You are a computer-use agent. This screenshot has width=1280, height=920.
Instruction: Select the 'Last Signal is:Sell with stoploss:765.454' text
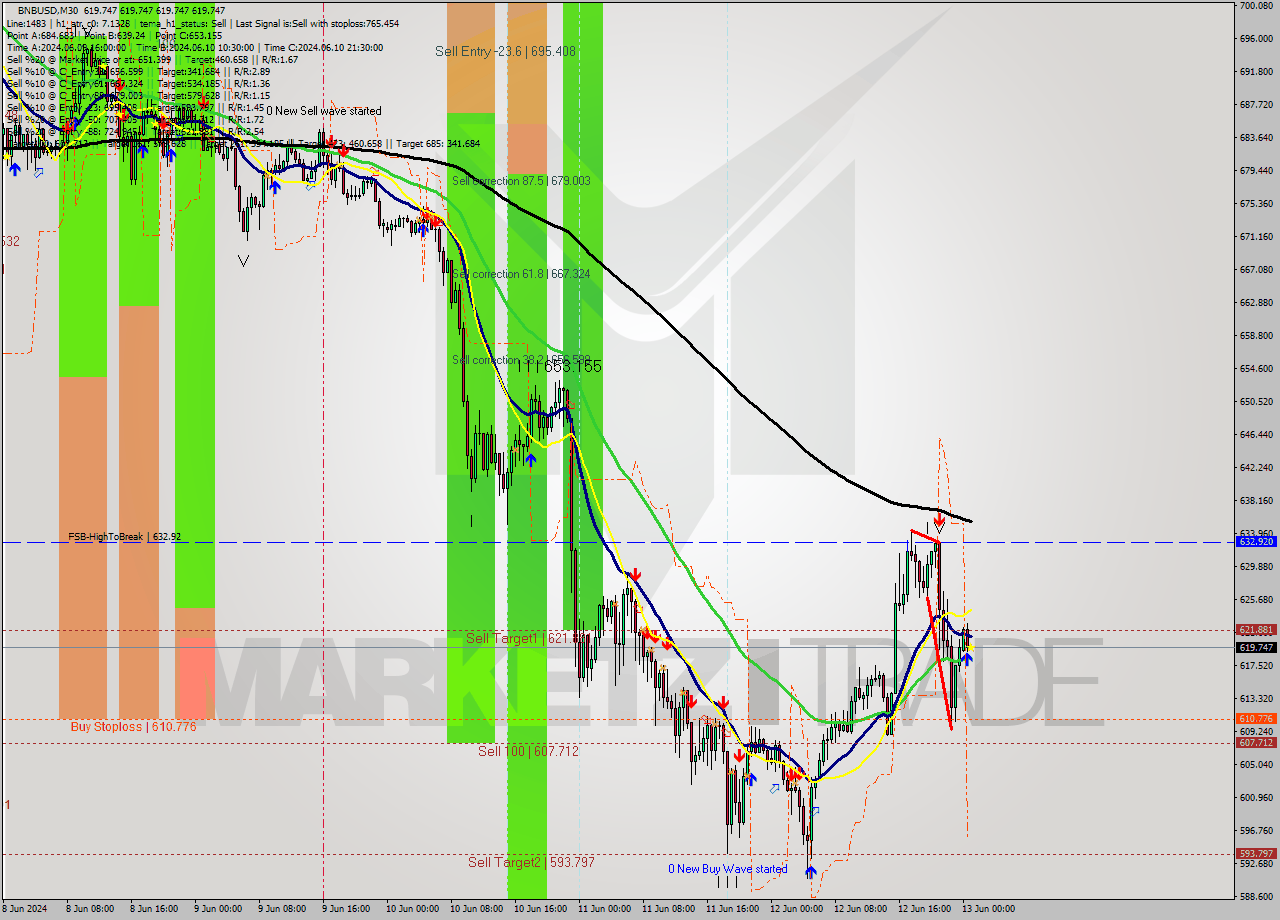317,23
